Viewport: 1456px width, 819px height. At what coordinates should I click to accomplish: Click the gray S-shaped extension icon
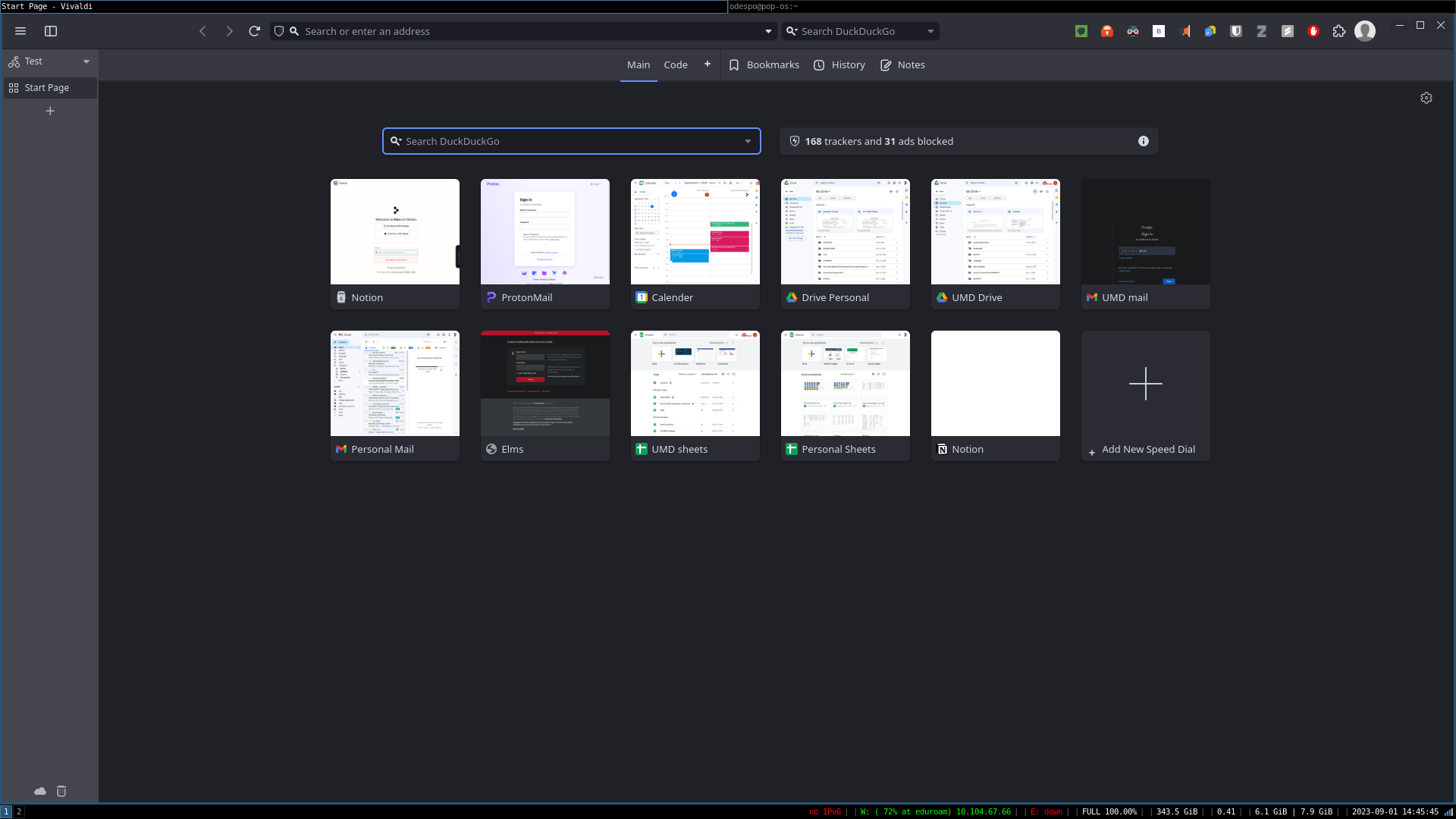[x=1288, y=31]
